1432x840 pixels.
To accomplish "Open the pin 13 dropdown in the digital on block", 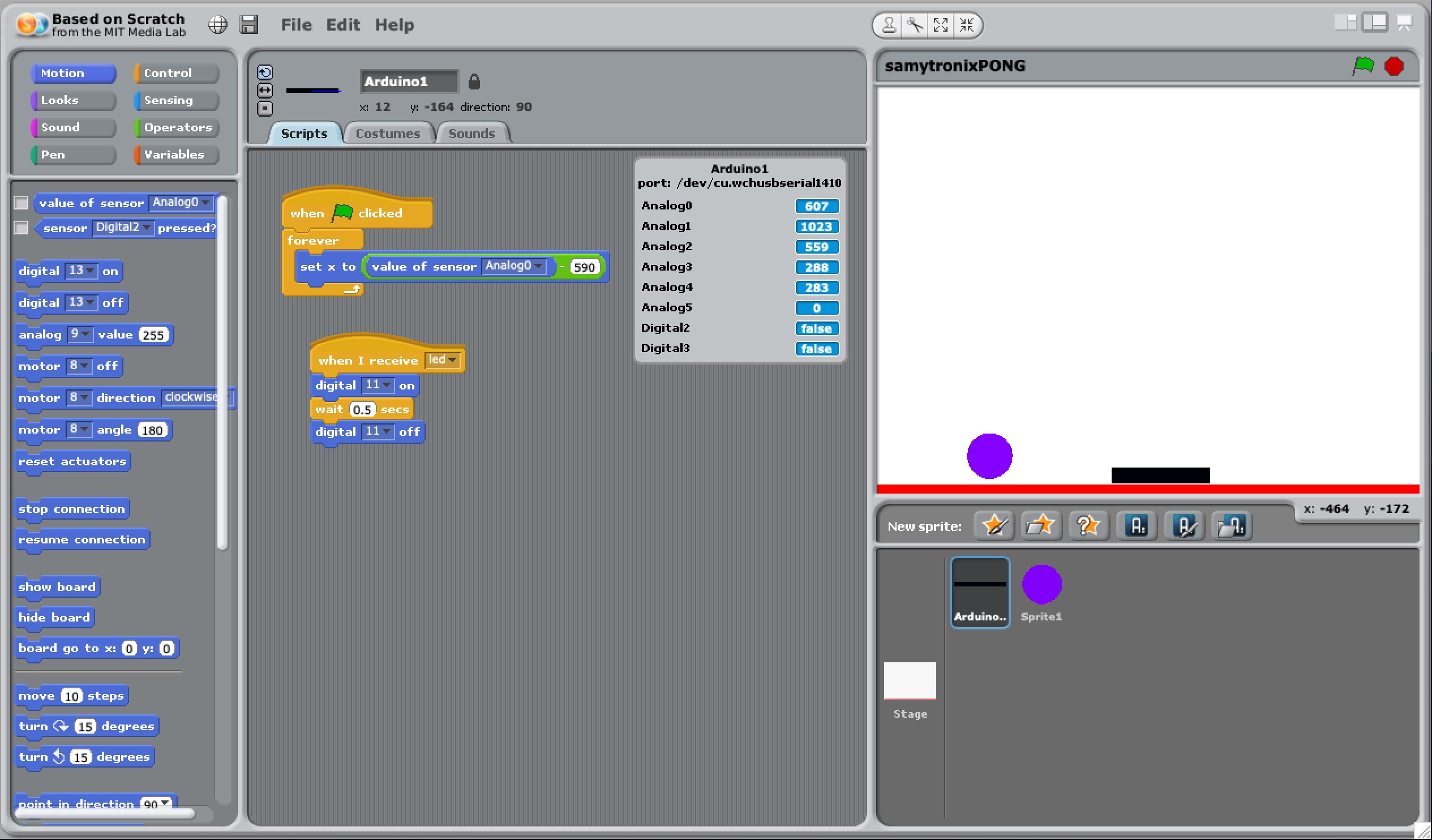I will tap(90, 271).
